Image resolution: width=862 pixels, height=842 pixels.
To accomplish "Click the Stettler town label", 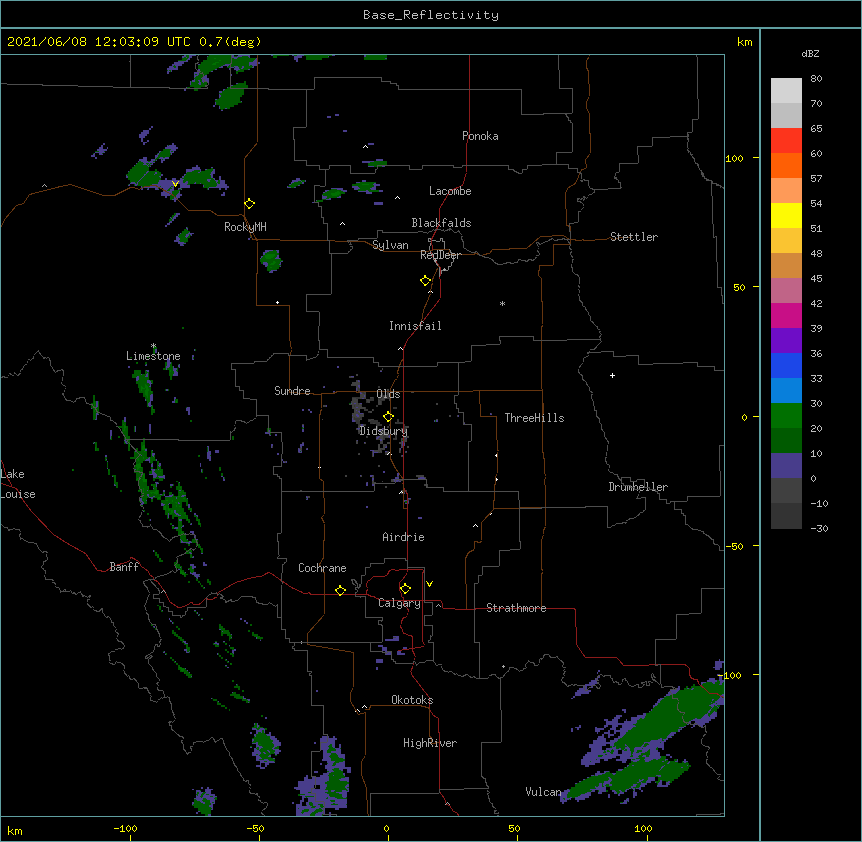I will pyautogui.click(x=634, y=237).
